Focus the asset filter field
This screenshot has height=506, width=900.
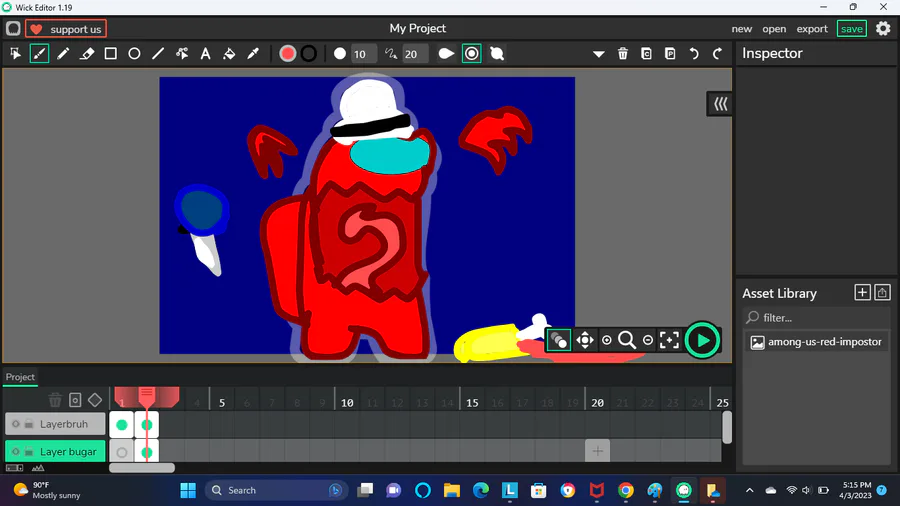coord(816,317)
